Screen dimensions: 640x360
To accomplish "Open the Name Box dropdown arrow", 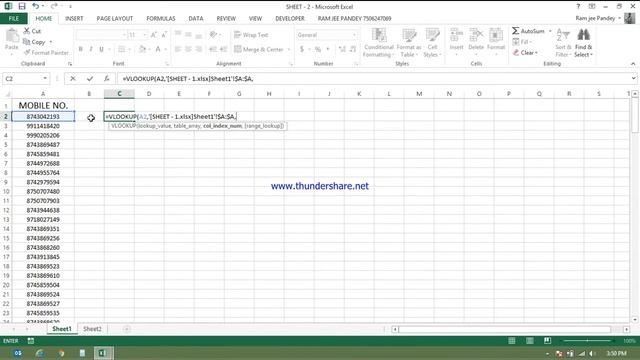I will tap(45, 78).
